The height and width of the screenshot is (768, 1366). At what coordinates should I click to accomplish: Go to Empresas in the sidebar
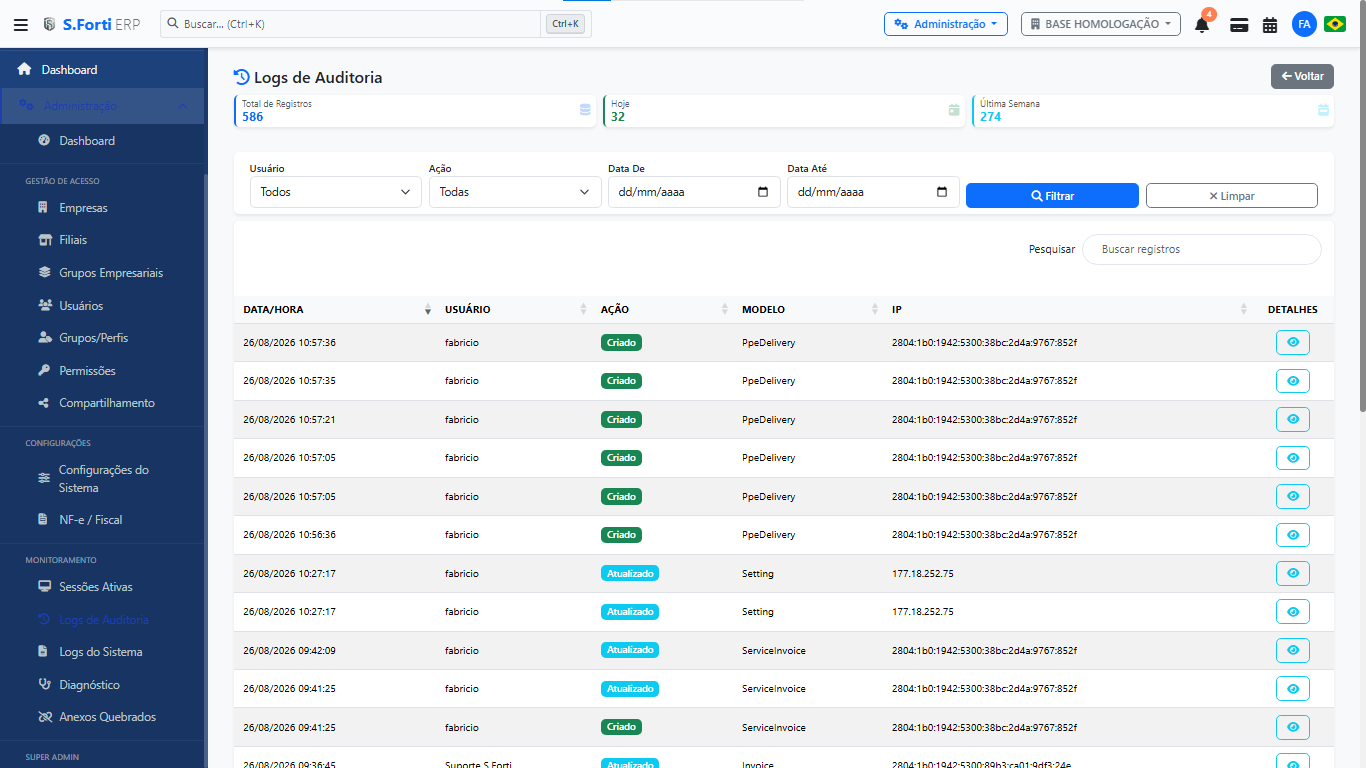pyautogui.click(x=83, y=208)
